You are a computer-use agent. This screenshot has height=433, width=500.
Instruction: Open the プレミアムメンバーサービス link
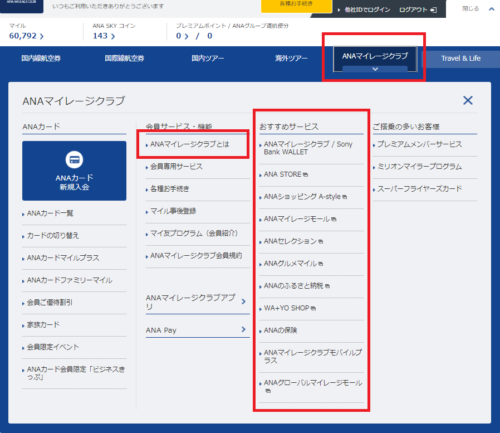click(x=419, y=144)
